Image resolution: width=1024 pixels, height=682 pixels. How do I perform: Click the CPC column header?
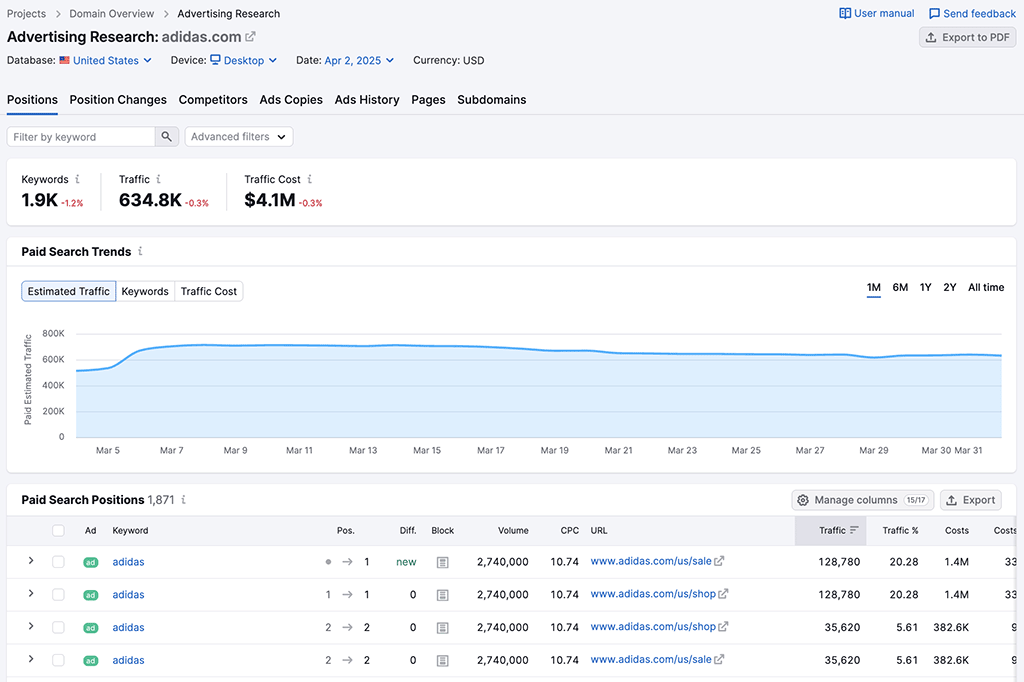(x=569, y=530)
